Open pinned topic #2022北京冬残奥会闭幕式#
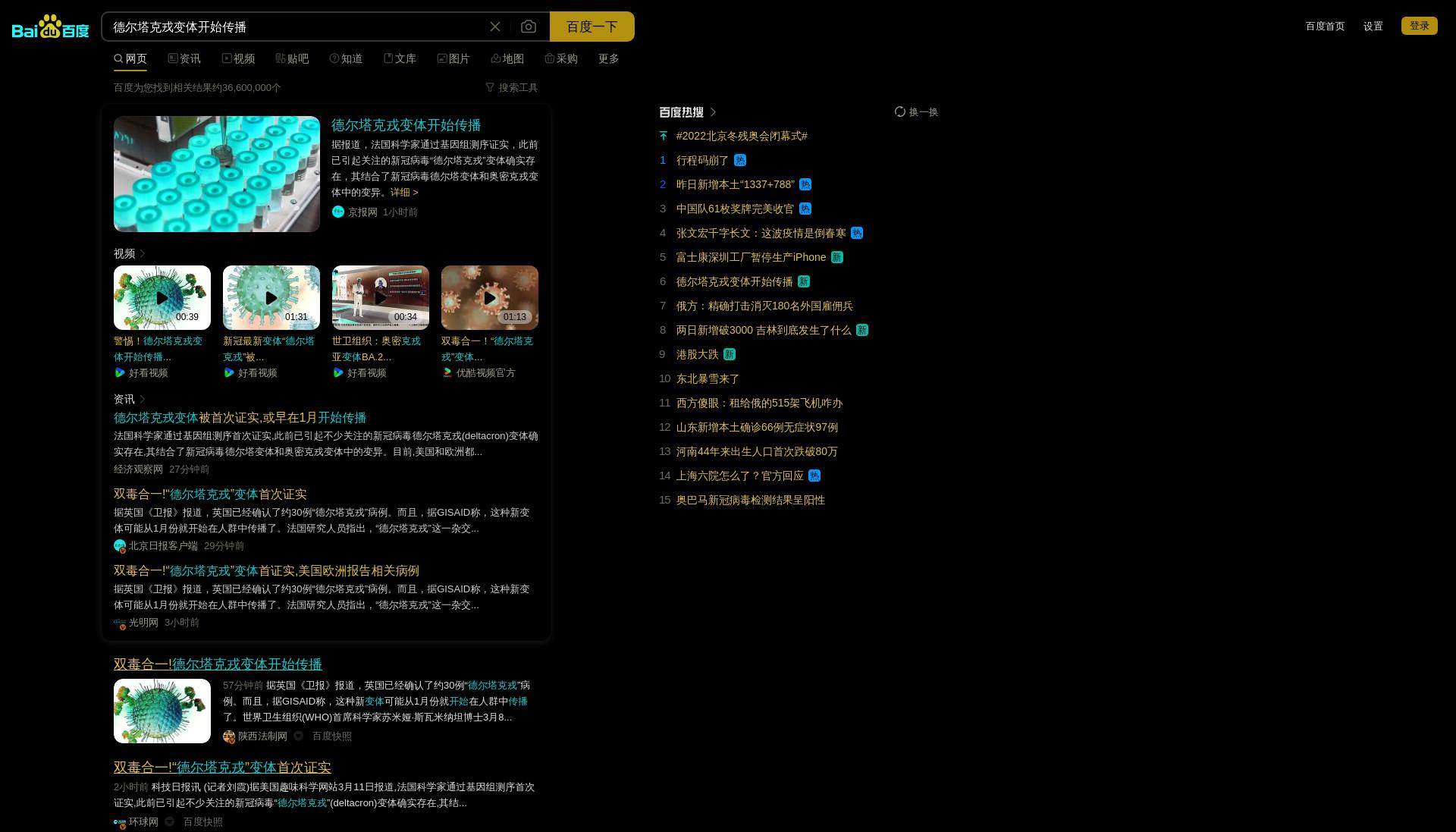 (742, 136)
